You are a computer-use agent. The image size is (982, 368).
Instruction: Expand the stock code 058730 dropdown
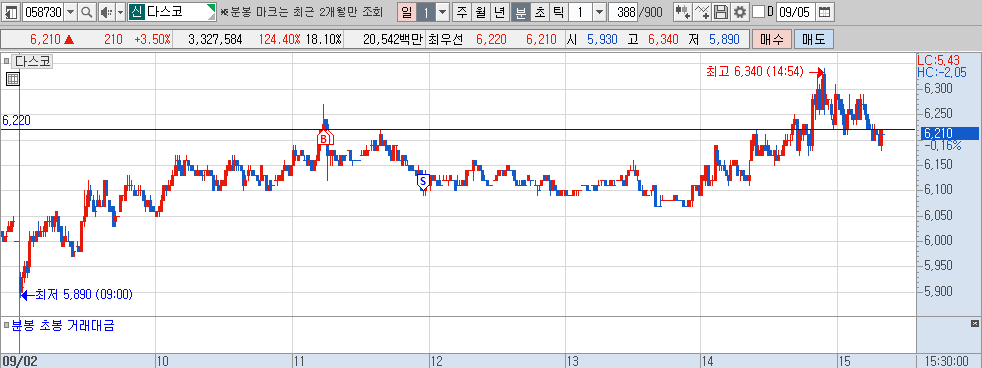click(x=70, y=12)
